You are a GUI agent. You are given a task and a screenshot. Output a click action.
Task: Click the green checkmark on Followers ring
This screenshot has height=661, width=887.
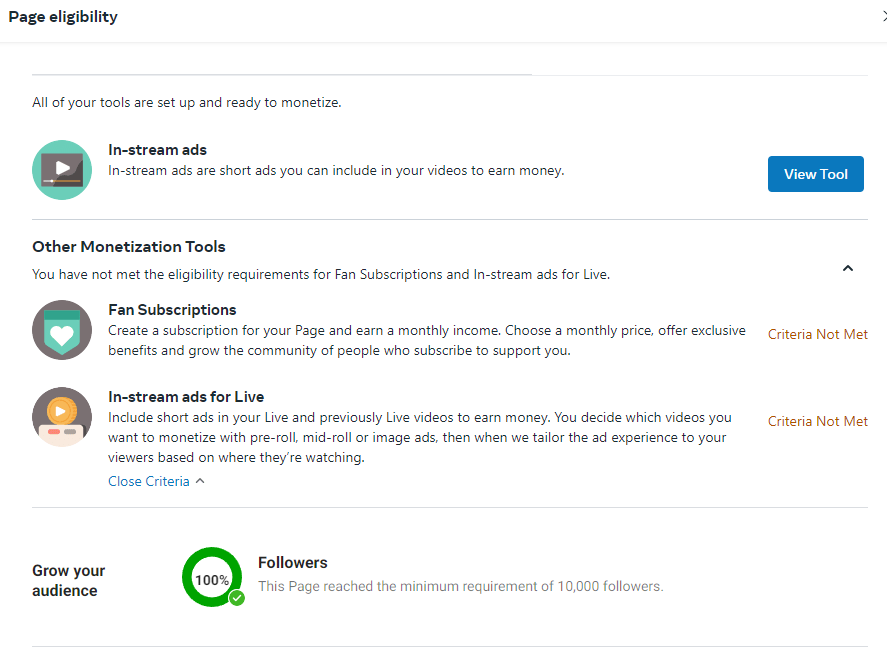(237, 598)
